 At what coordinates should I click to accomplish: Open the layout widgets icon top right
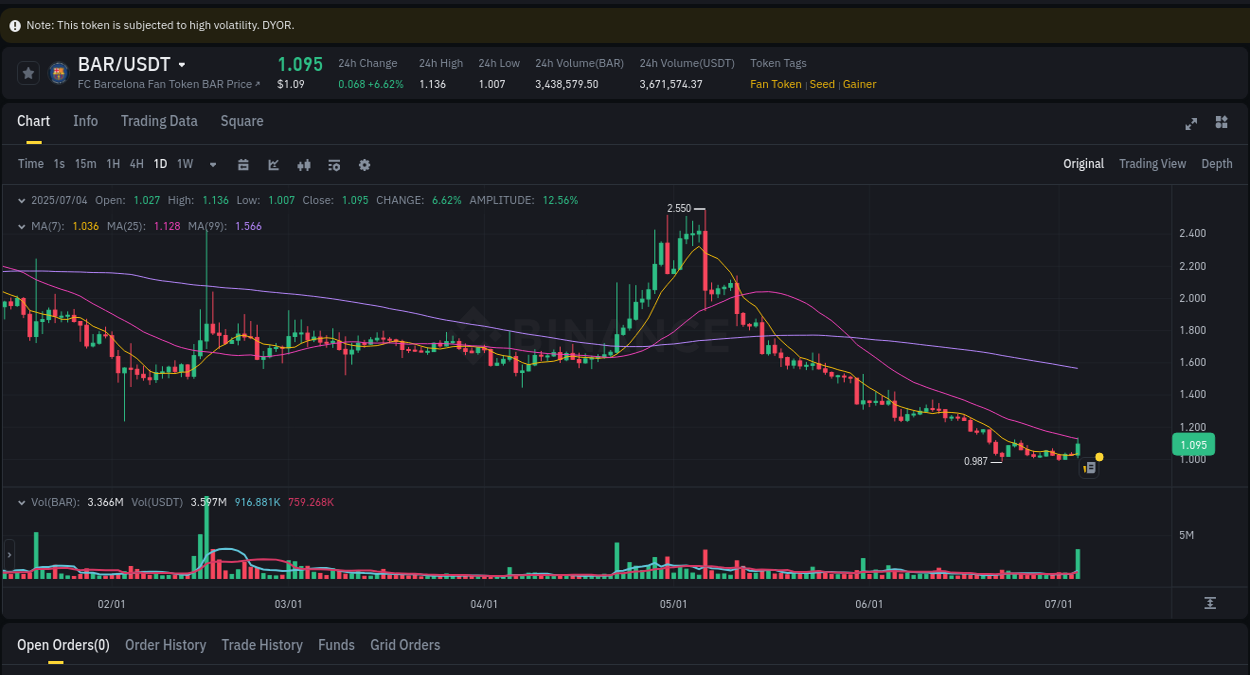(x=1221, y=122)
